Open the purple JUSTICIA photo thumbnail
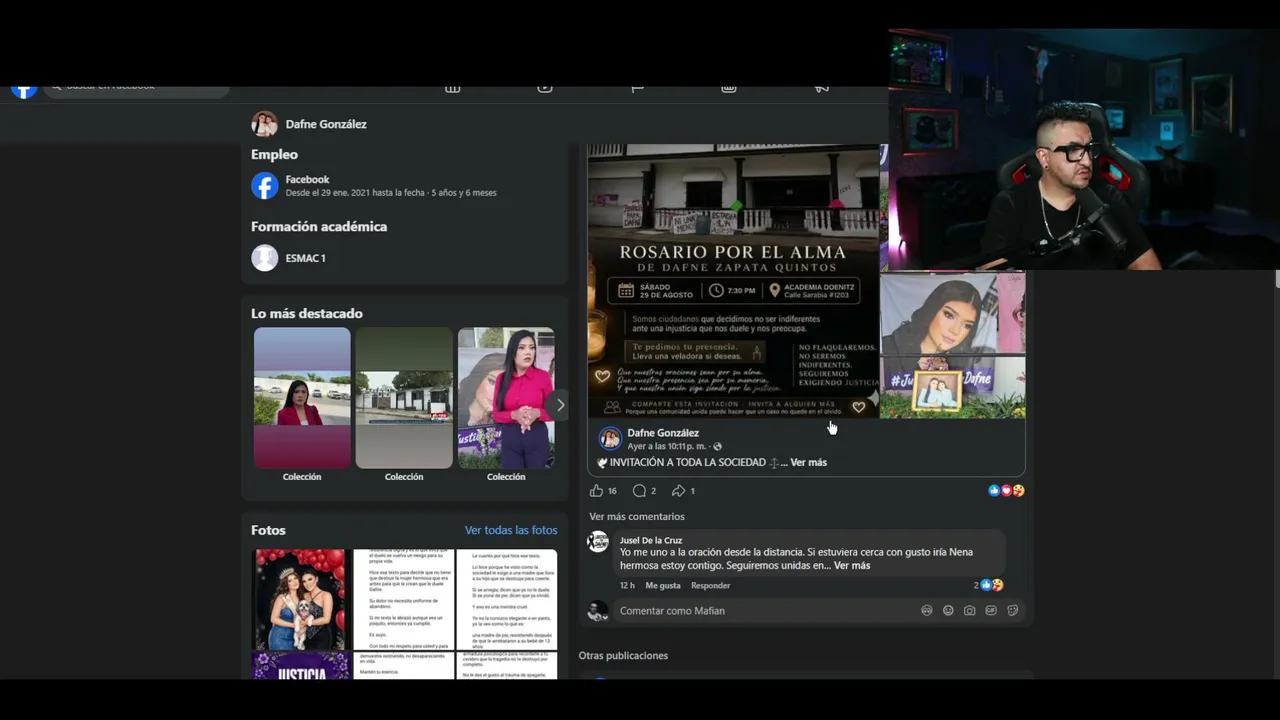1280x720 pixels. point(300,666)
